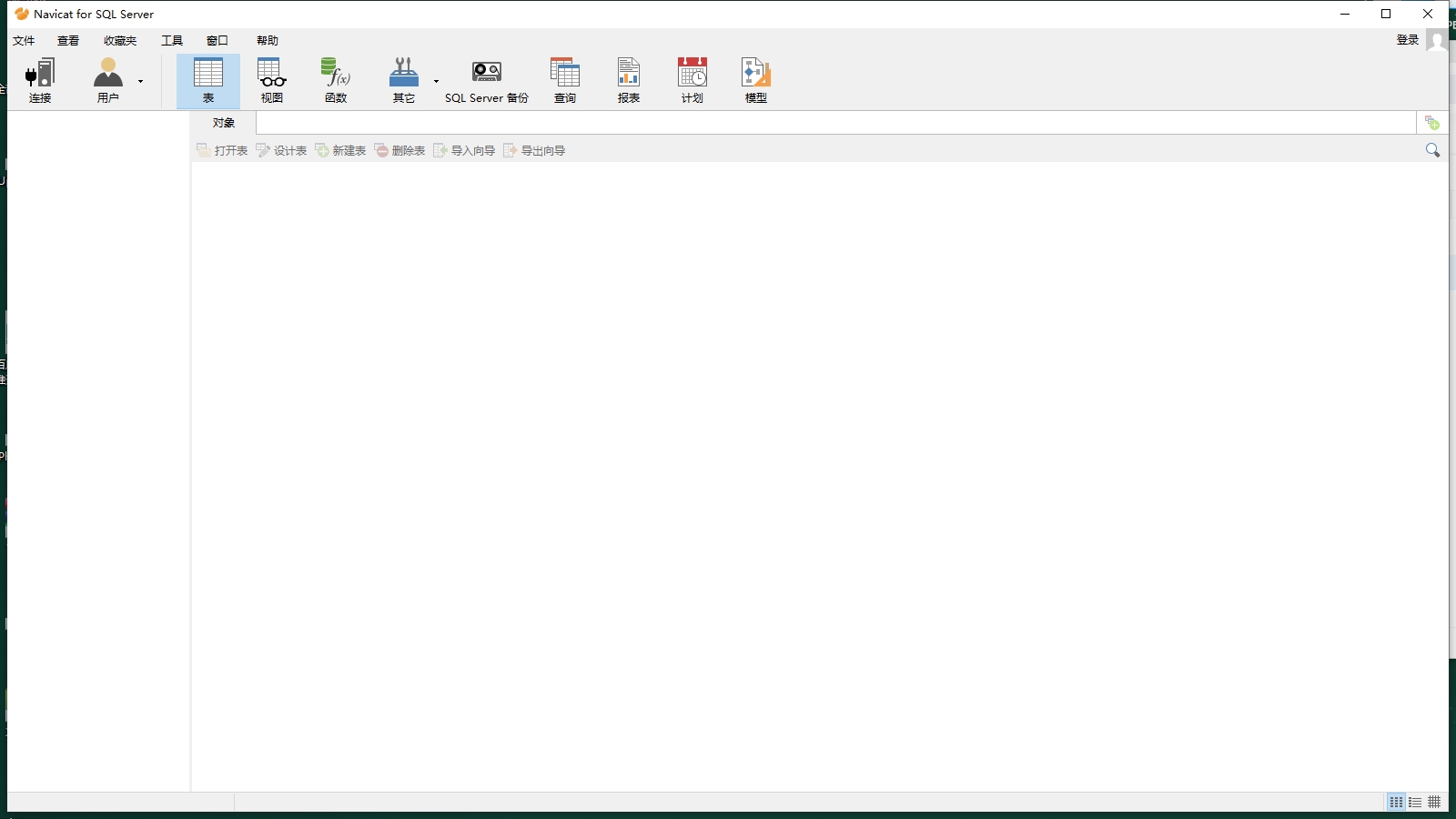The width and height of the screenshot is (1456, 819).
Task: Open the Tools (工具) menu
Action: point(172,40)
